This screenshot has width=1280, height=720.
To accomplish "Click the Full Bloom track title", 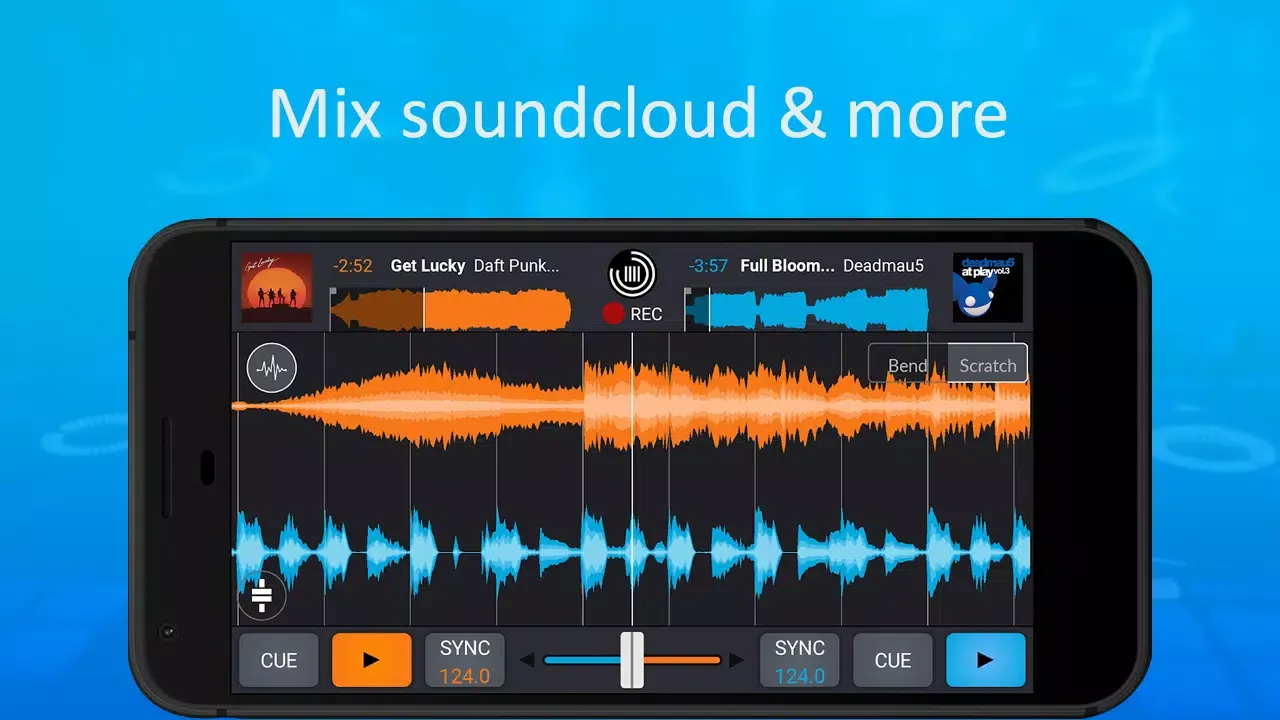I will [x=787, y=266].
